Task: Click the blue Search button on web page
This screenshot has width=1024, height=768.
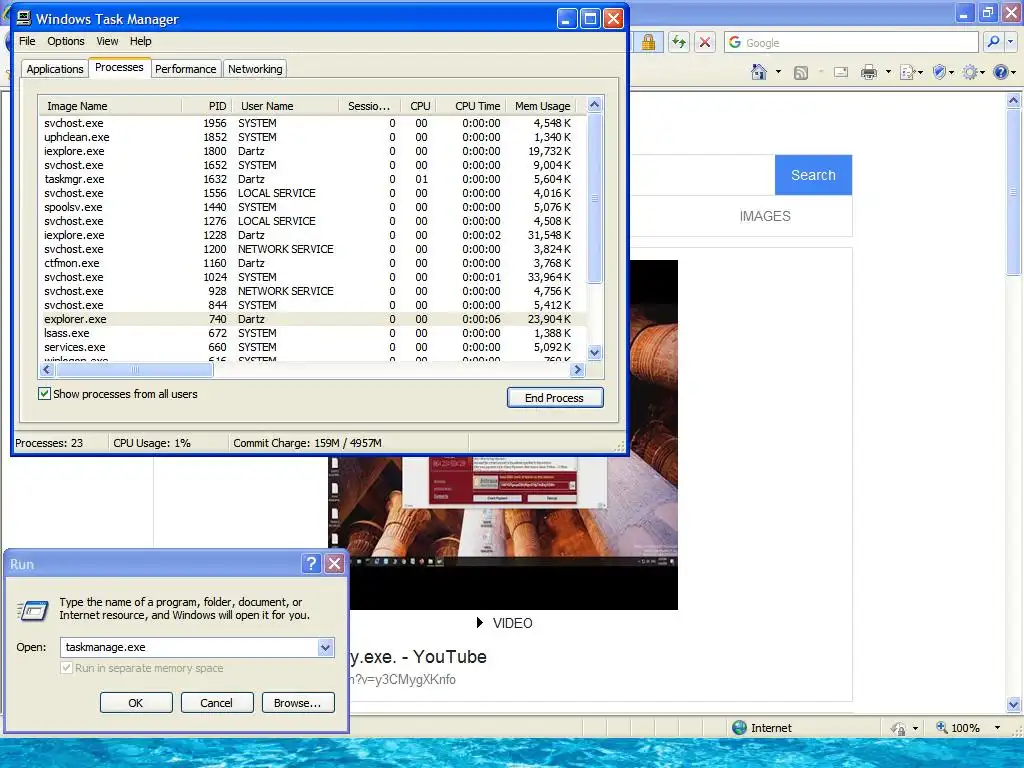Action: (813, 175)
